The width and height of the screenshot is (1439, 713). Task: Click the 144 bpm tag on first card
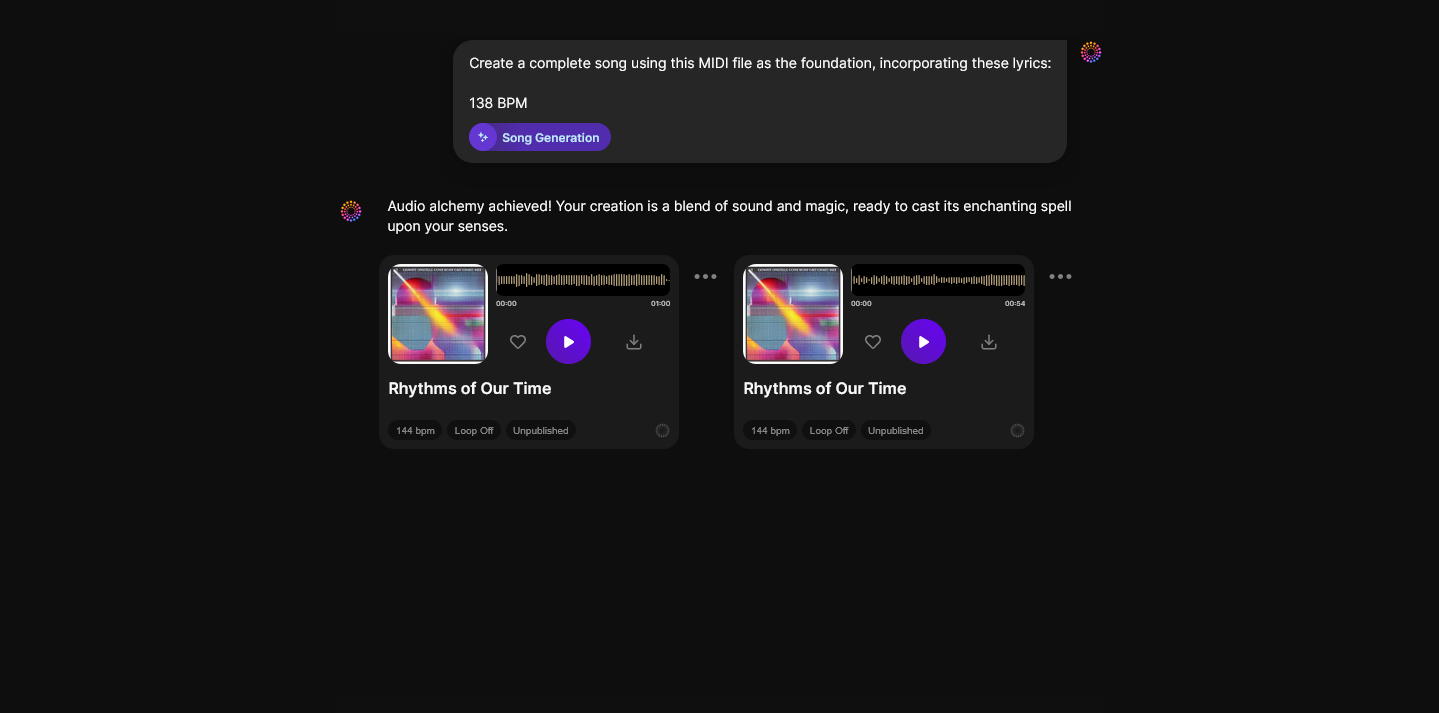(x=415, y=431)
